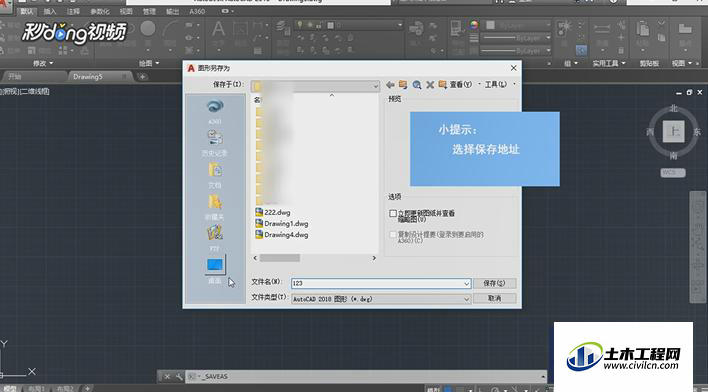The image size is (708, 392).
Task: Open 文档 documents in places sidebar
Action: pyautogui.click(x=215, y=176)
